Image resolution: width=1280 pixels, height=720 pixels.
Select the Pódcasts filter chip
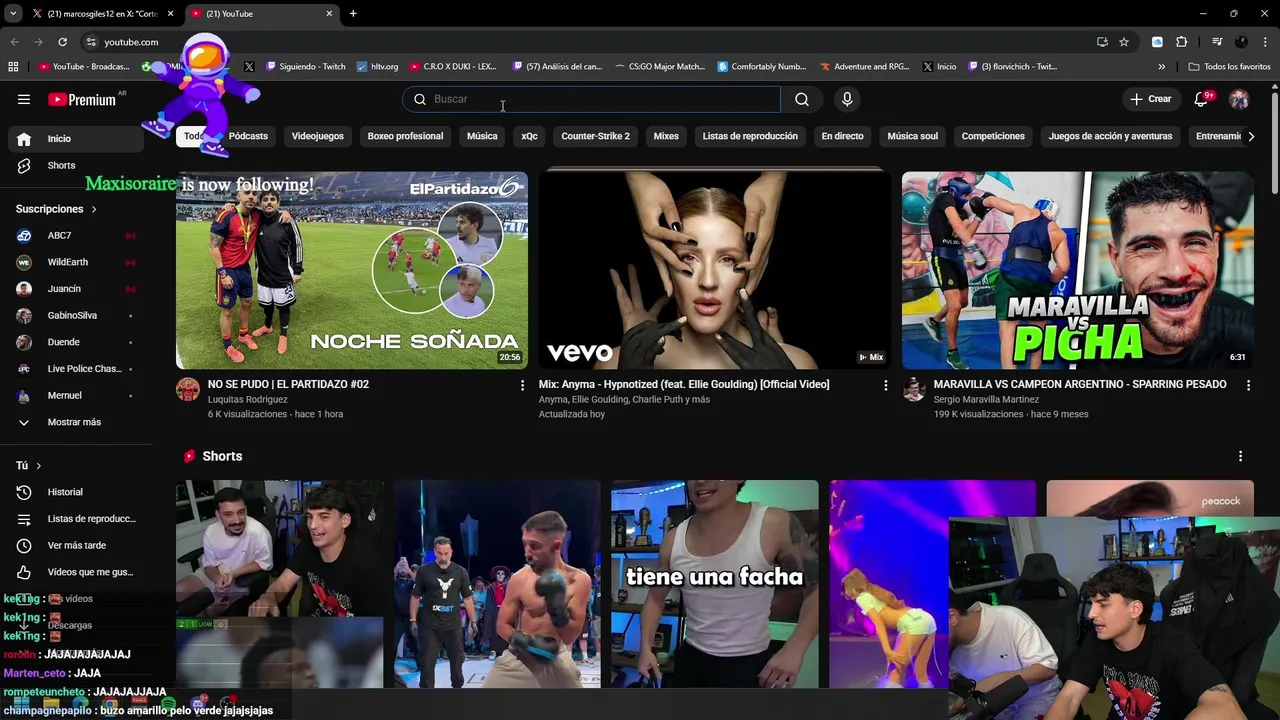pos(248,136)
